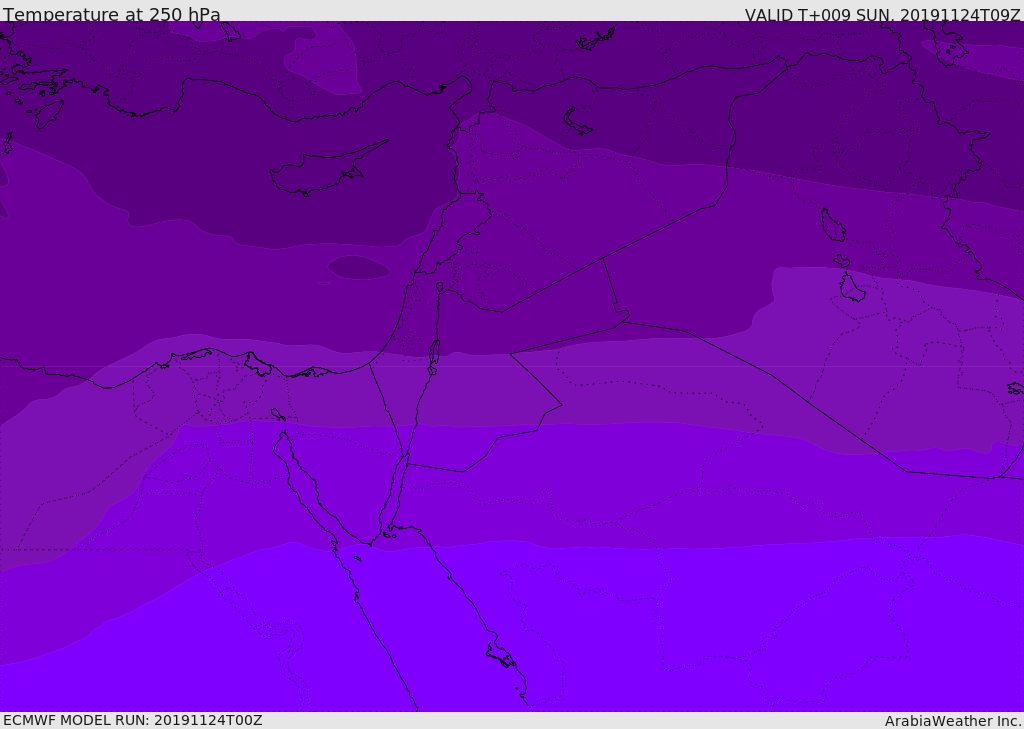1024x729 pixels.
Task: Click the island of Cyprus on the map
Action: pyautogui.click(x=327, y=170)
